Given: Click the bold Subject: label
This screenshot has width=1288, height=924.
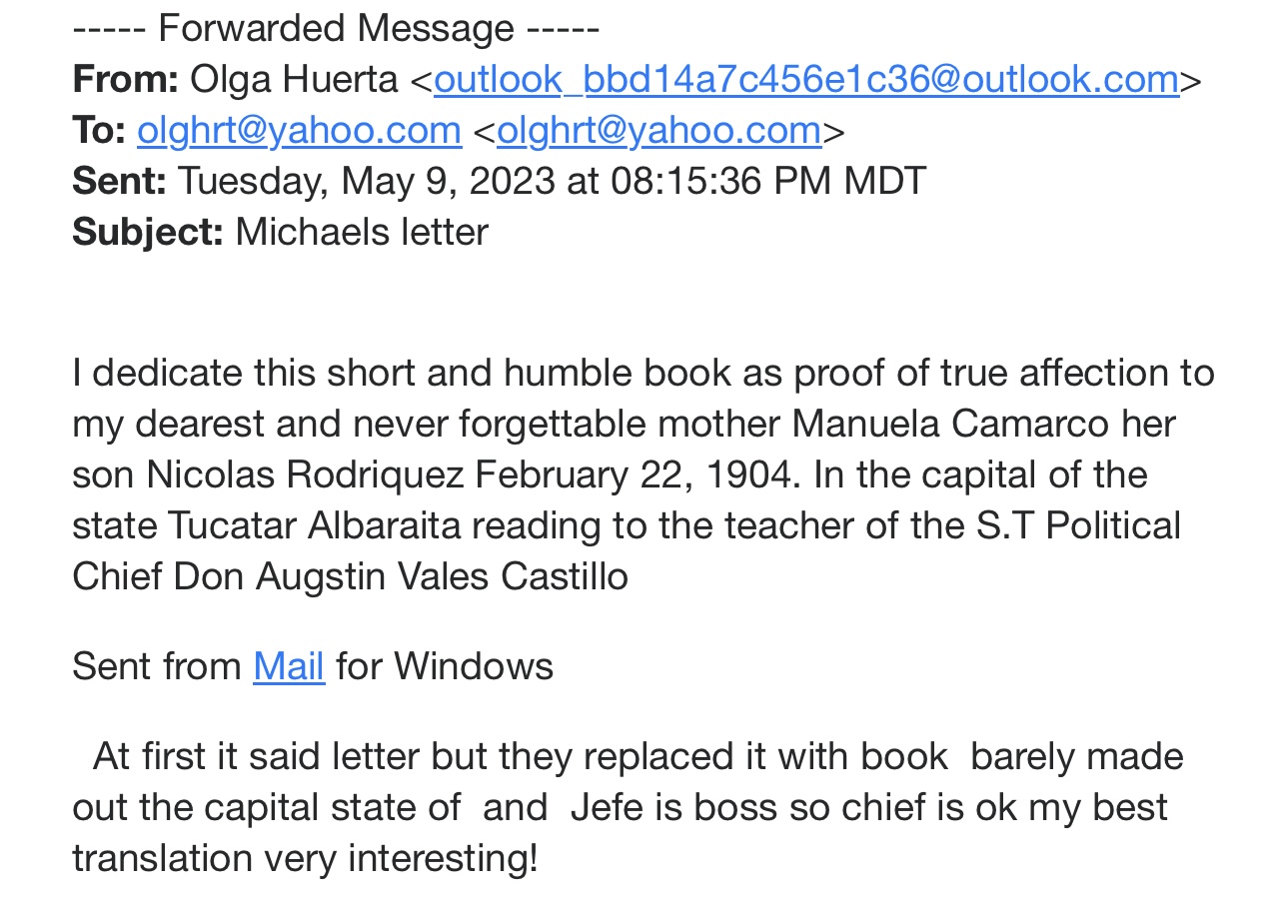Looking at the screenshot, I should click(148, 232).
